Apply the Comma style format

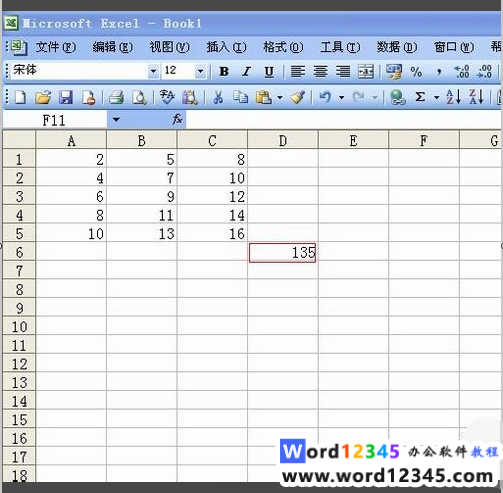[x=439, y=72]
